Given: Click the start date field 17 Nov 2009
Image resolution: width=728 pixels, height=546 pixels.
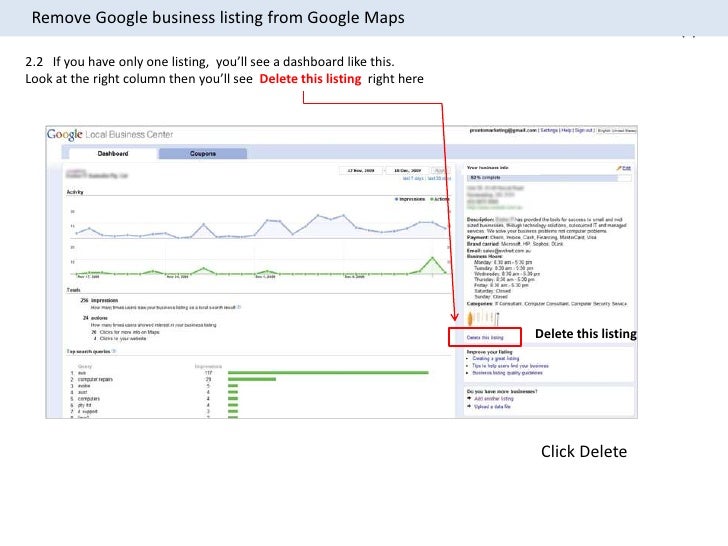Looking at the screenshot, I should point(361,170).
